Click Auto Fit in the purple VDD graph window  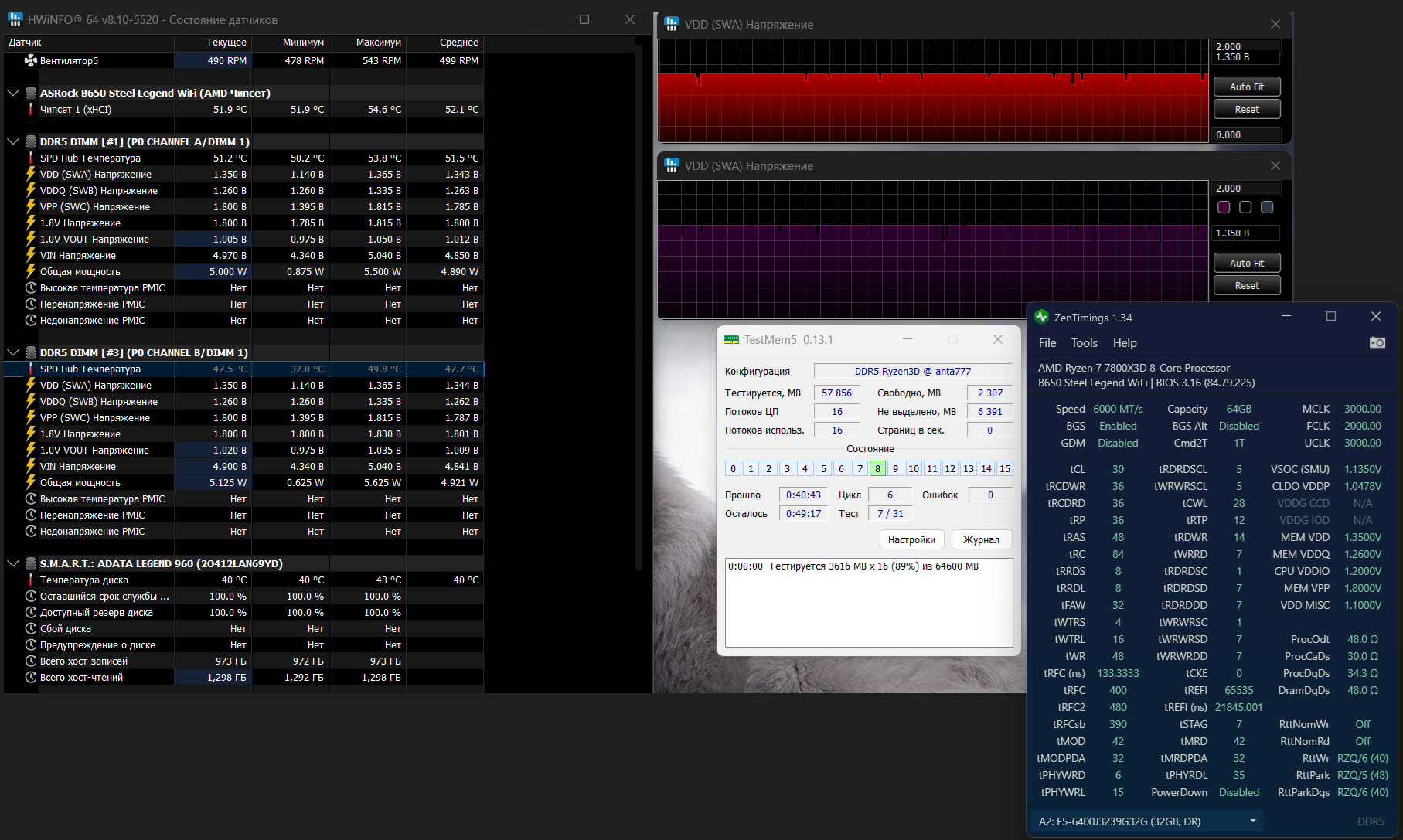[x=1247, y=263]
